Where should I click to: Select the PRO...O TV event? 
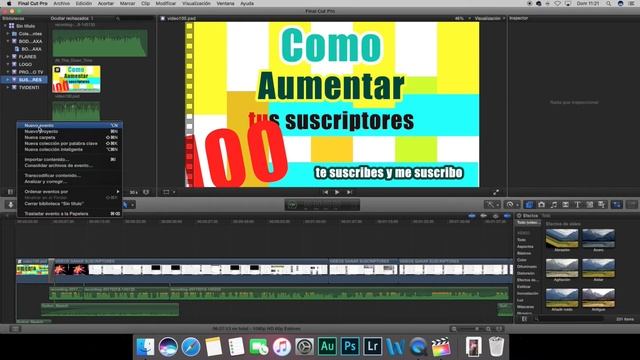(27, 72)
